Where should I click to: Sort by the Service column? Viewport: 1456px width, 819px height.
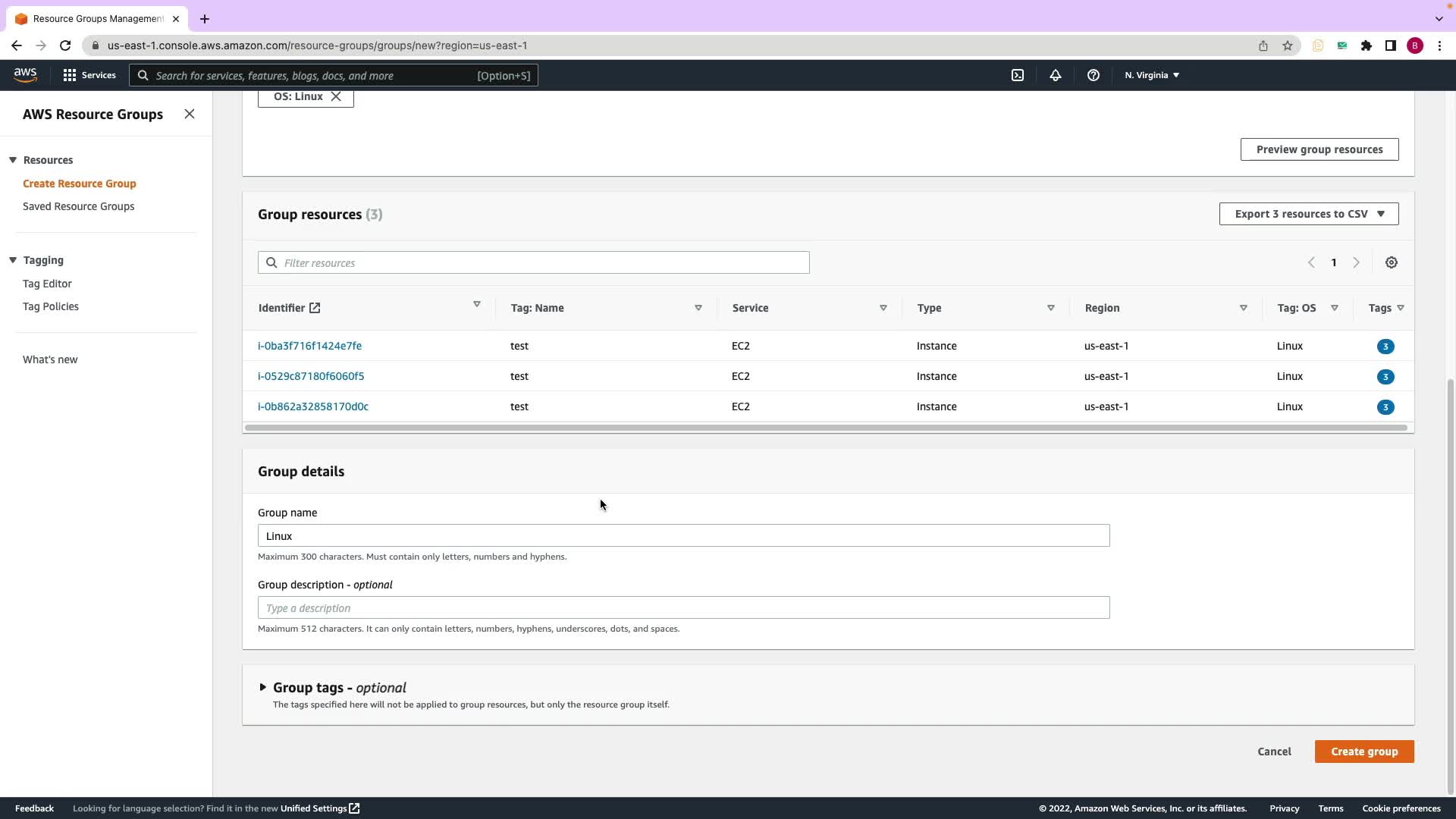coord(883,308)
